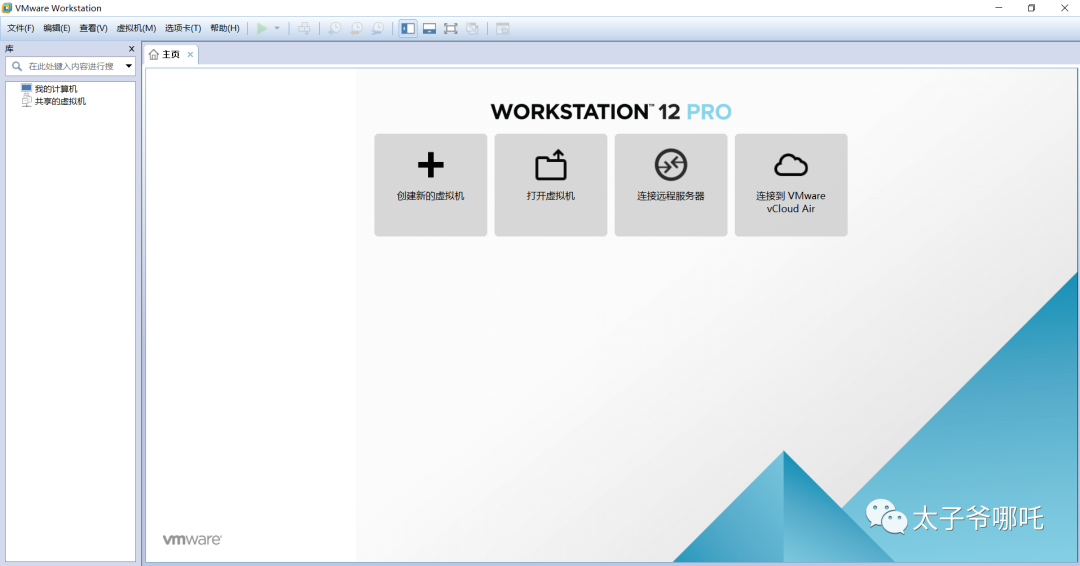Toggle the thumbnail bar view icon

point(429,28)
